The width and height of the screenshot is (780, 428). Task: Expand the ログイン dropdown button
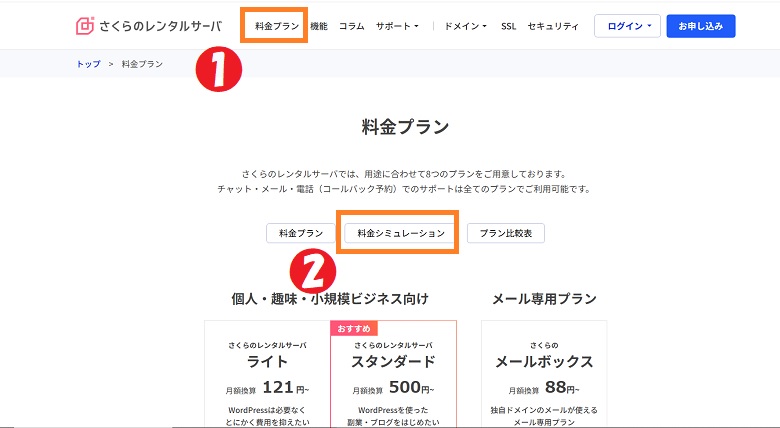point(627,26)
